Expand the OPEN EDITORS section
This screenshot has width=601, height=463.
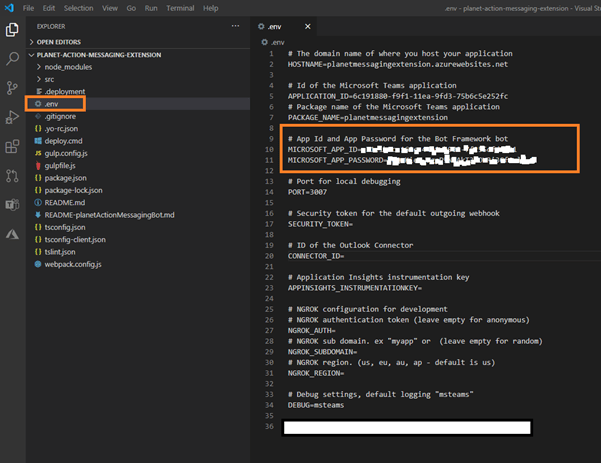60,42
